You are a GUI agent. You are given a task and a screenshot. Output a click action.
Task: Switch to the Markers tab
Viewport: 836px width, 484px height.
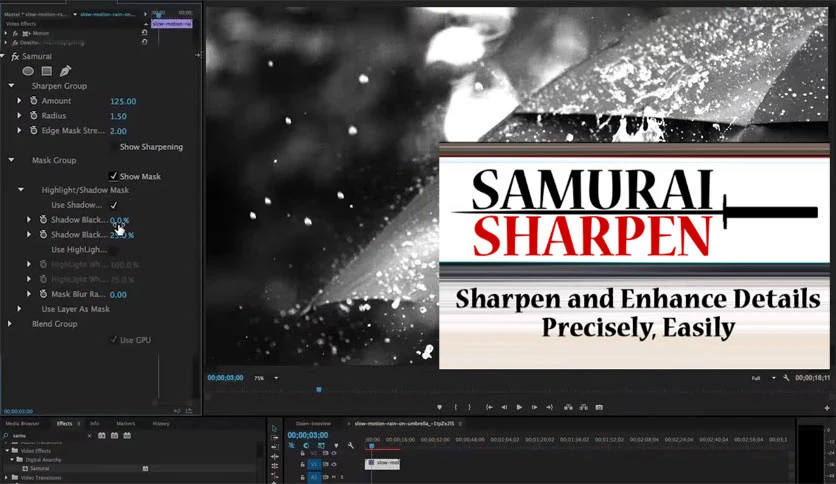(x=126, y=424)
